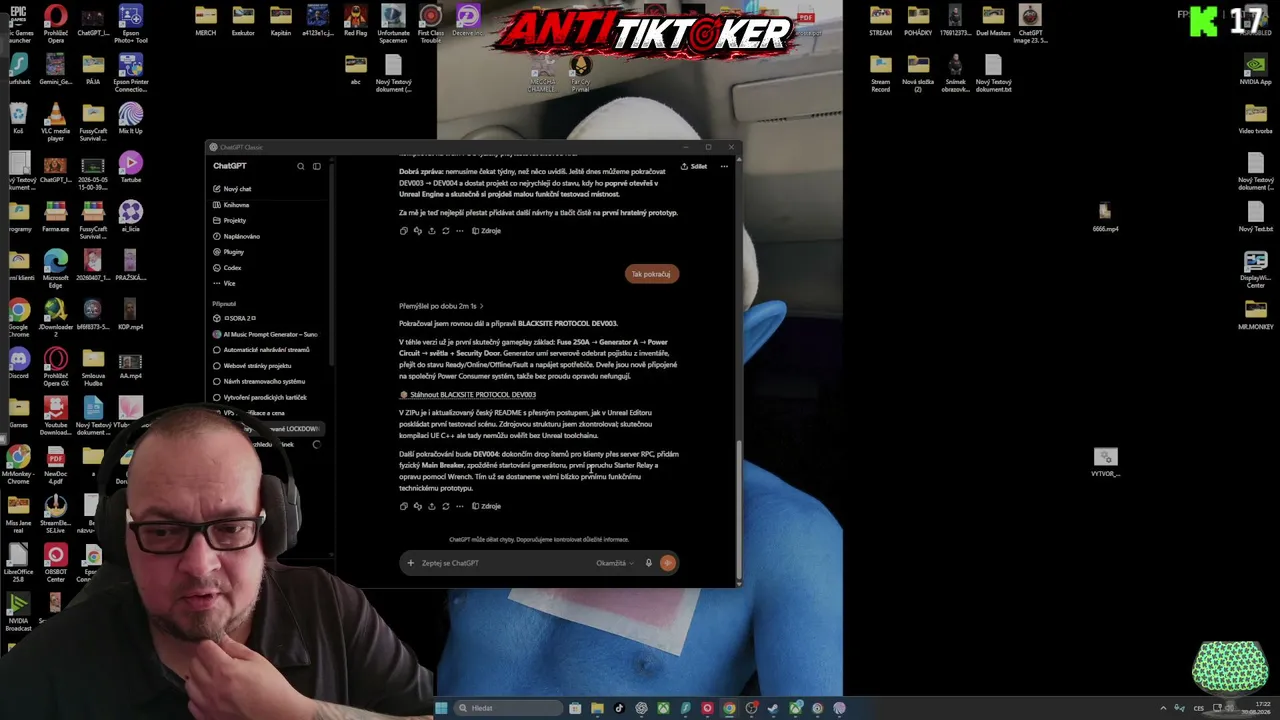Open Projekty in the ChatGPT sidebar
1280x720 pixels.
point(229,220)
